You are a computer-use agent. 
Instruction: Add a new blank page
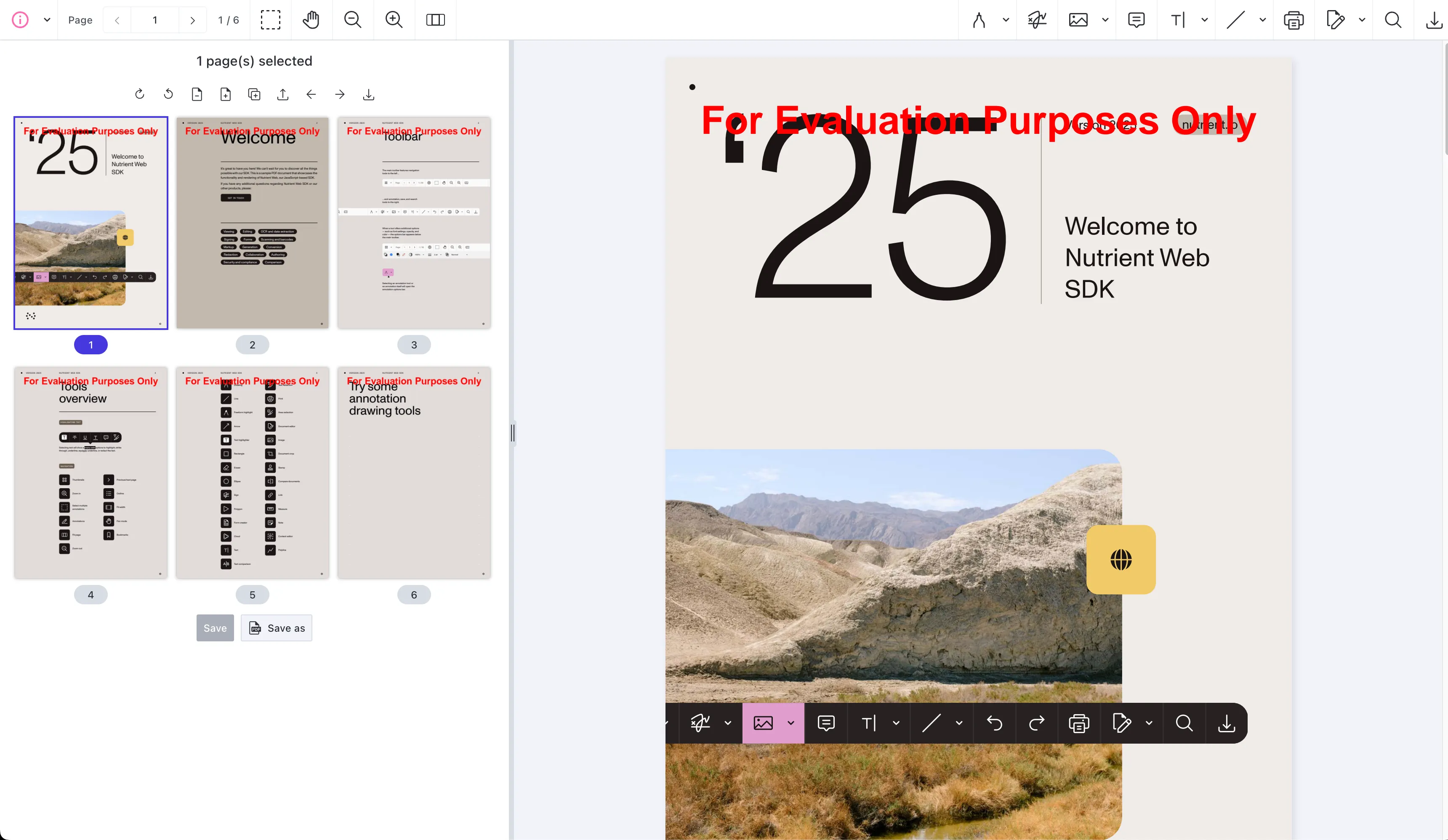point(226,94)
